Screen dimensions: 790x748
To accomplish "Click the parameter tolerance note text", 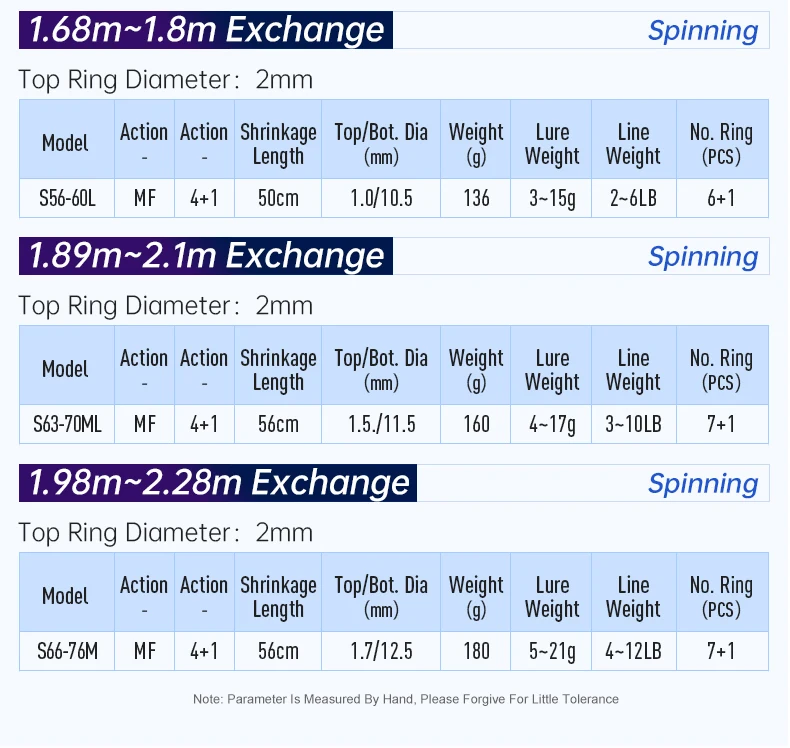I will pos(405,699).
